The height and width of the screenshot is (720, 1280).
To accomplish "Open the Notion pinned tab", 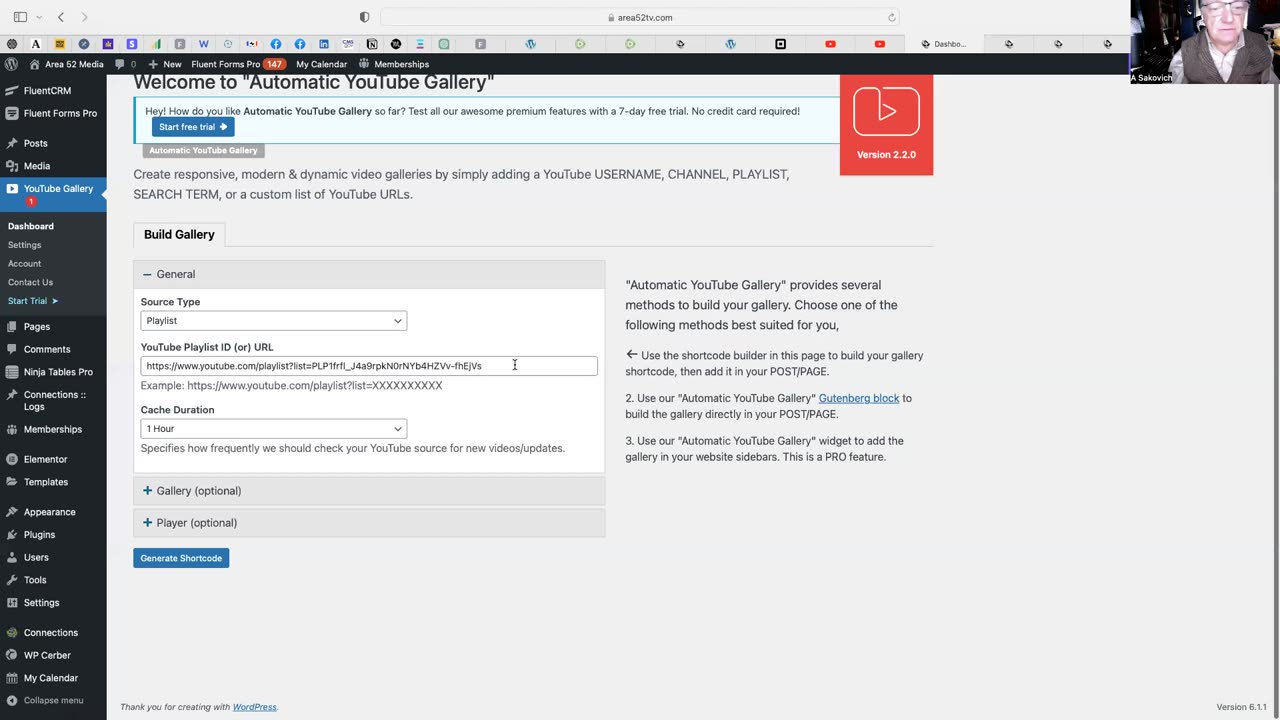I will pos(372,44).
